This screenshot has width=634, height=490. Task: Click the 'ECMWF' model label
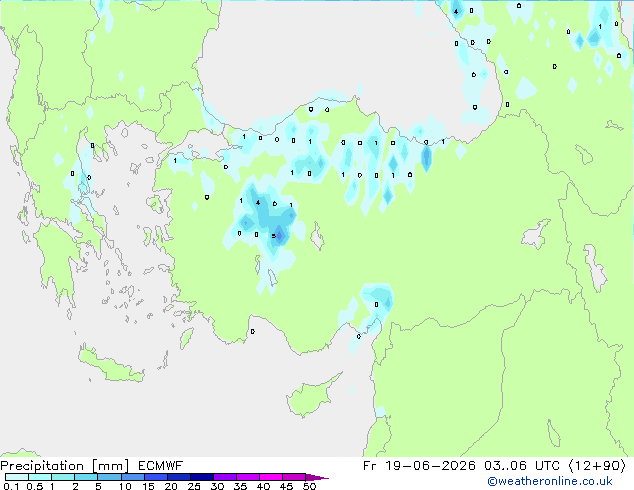161,466
